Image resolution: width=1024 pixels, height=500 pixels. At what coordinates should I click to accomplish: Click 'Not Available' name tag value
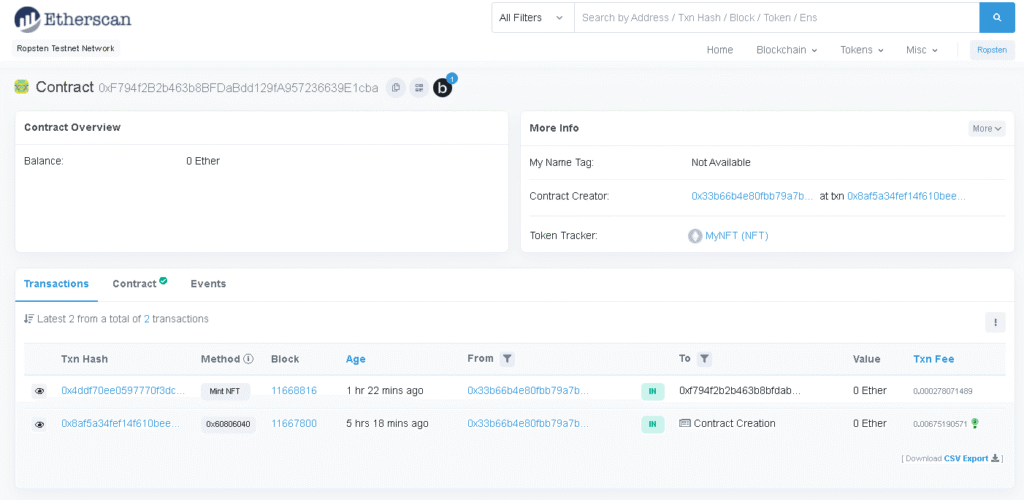pyautogui.click(x=721, y=163)
